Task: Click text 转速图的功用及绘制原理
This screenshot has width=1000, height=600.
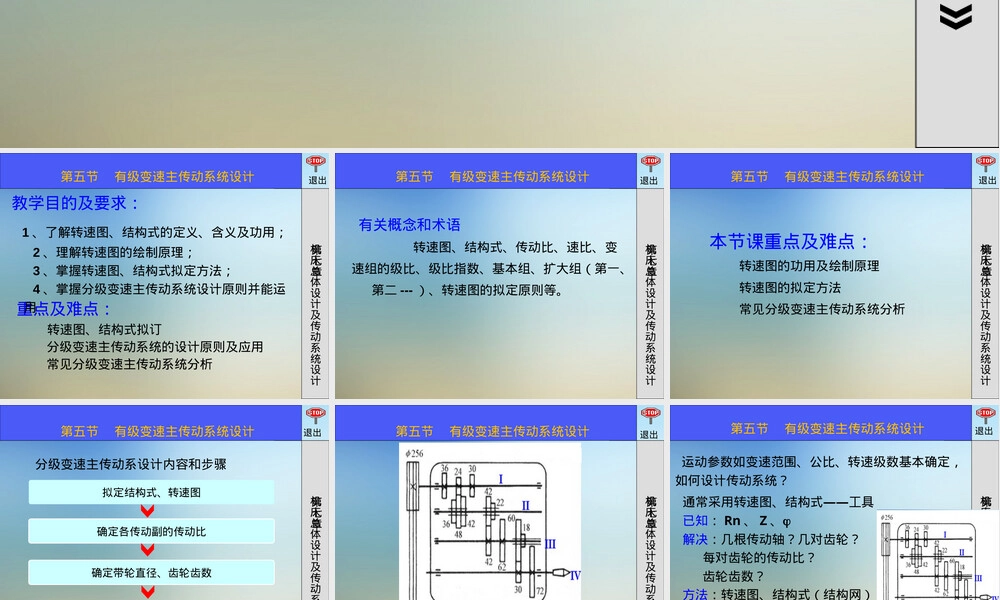Action: coord(809,266)
